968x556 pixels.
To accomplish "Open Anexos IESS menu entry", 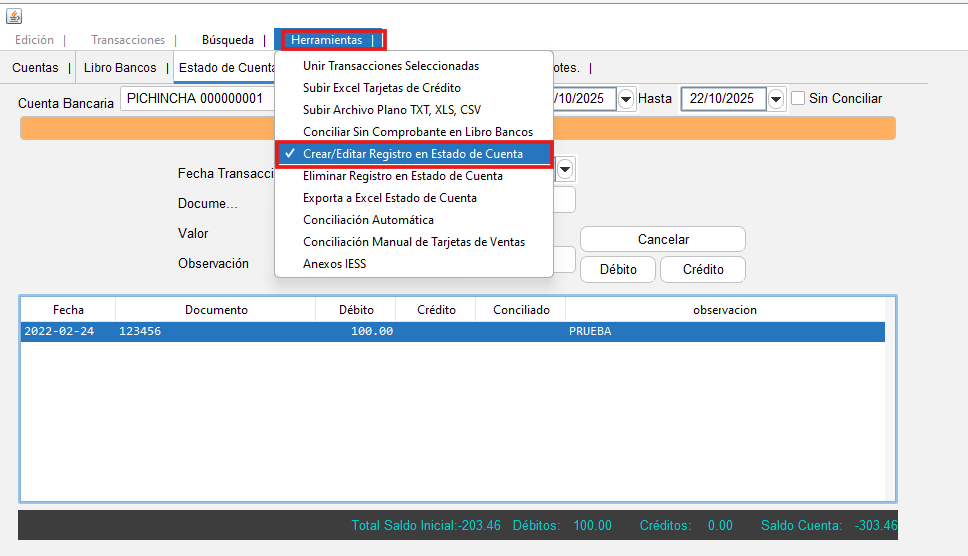I will 334,264.
